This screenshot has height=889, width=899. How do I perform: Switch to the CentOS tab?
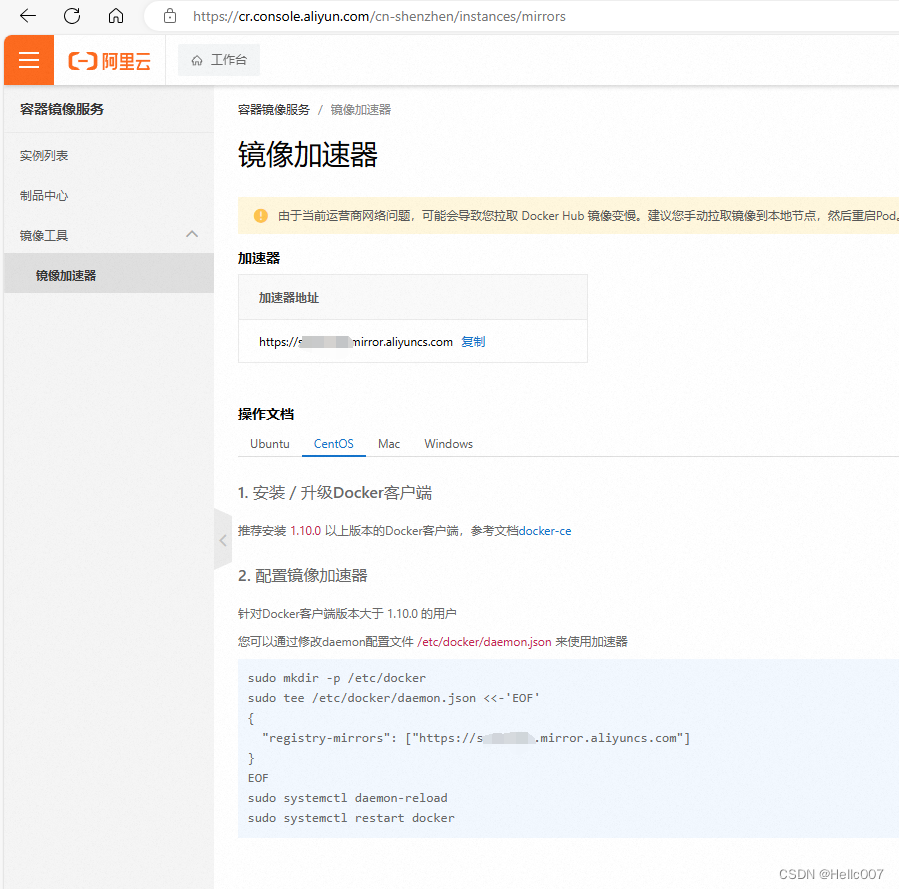(334, 444)
